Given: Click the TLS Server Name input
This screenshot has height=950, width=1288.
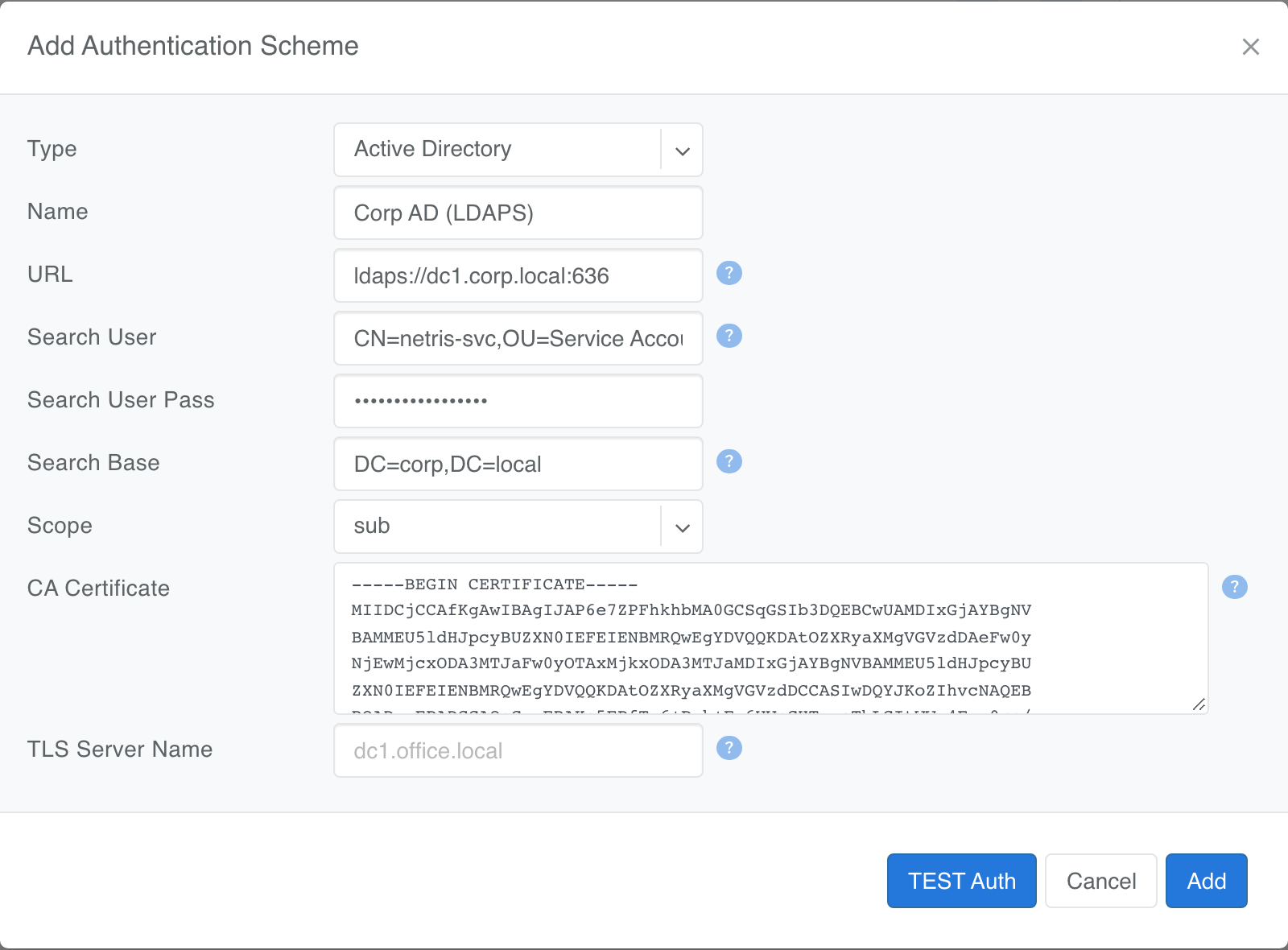Looking at the screenshot, I should [518, 750].
